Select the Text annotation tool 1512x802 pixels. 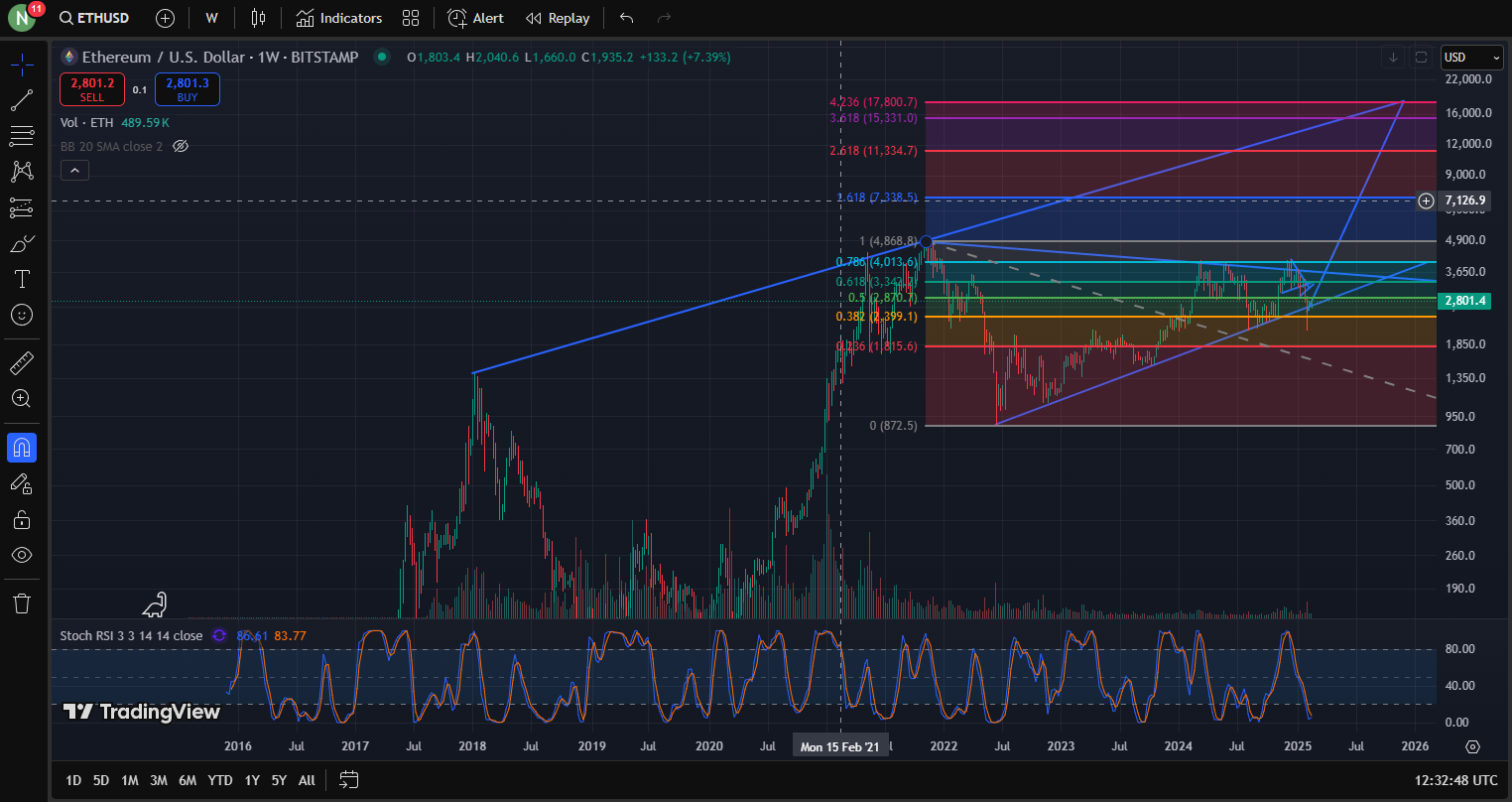coord(22,279)
